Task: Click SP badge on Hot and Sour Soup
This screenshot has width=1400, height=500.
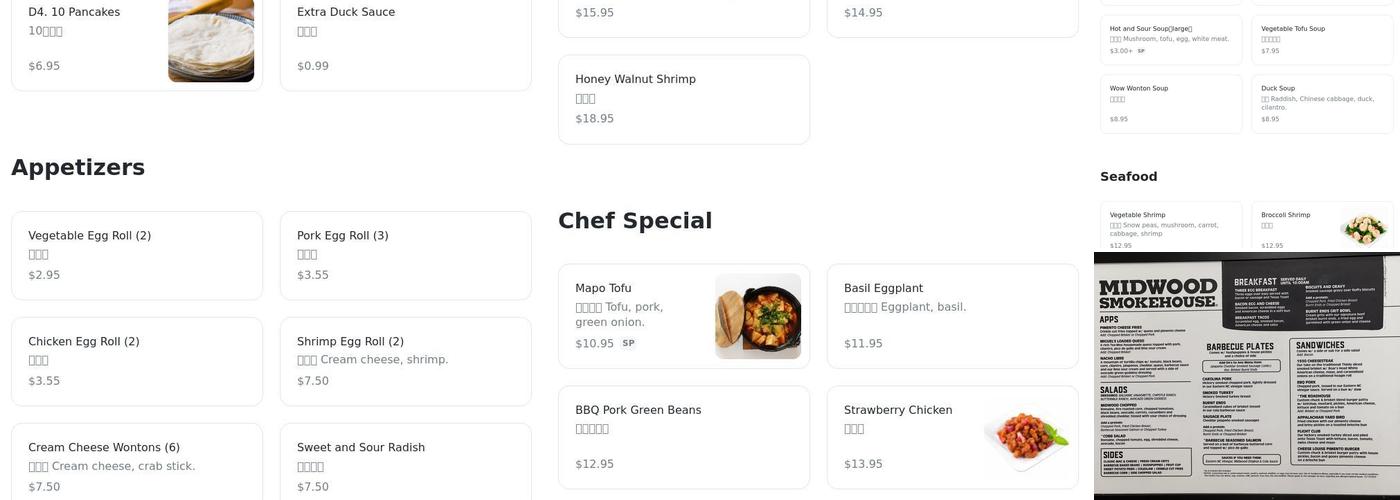Action: tap(1141, 51)
